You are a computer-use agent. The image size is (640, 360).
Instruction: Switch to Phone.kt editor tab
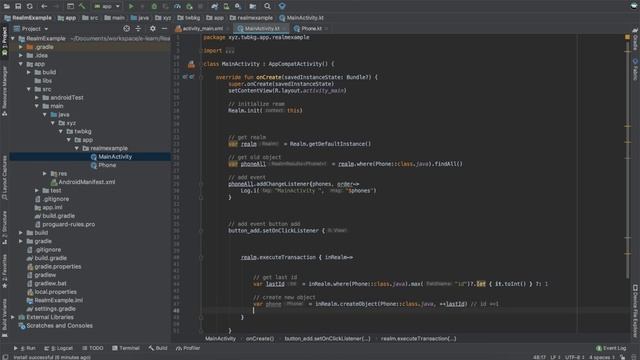[311, 29]
